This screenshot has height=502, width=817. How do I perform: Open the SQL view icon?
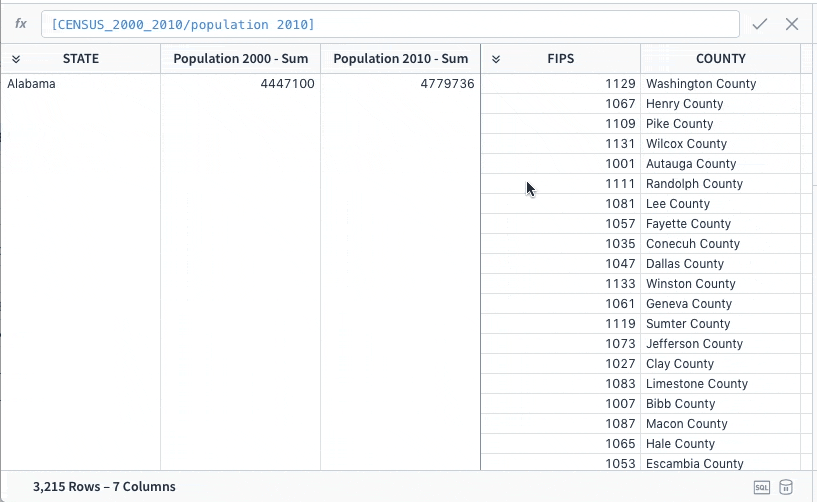[x=762, y=487]
